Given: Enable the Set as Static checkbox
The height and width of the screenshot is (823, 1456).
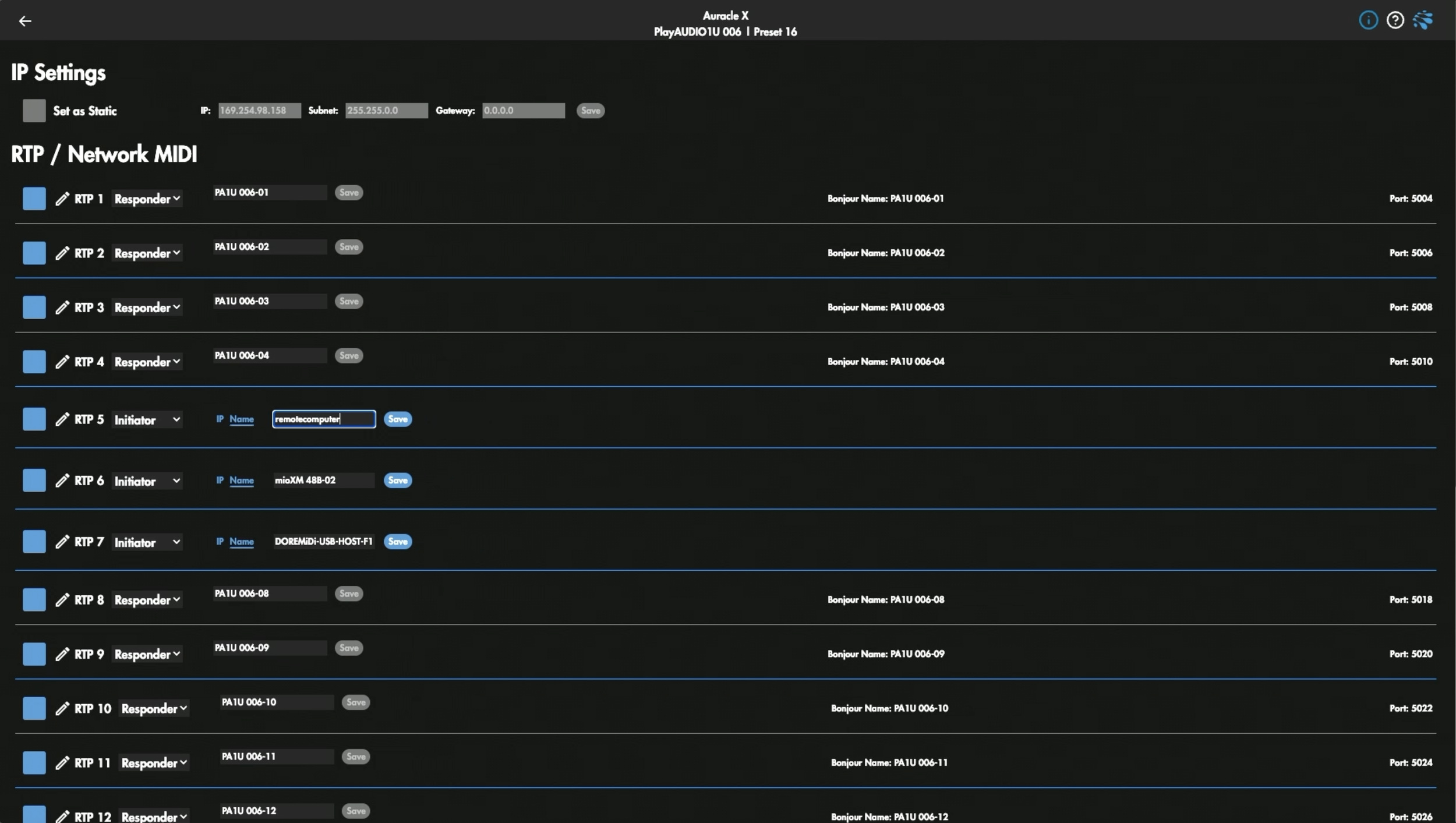Looking at the screenshot, I should pyautogui.click(x=34, y=111).
